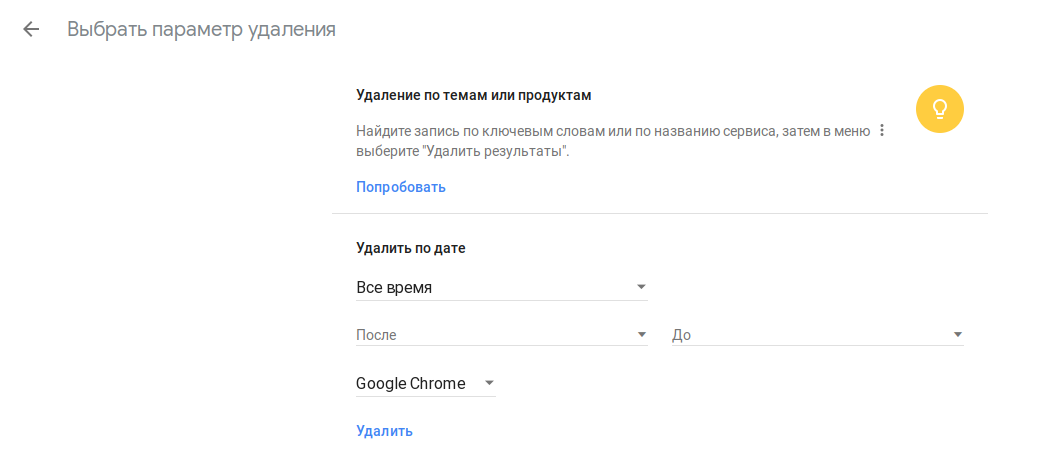1063x473 pixels.
Task: Expand the "После" field arrow
Action: [x=641, y=335]
